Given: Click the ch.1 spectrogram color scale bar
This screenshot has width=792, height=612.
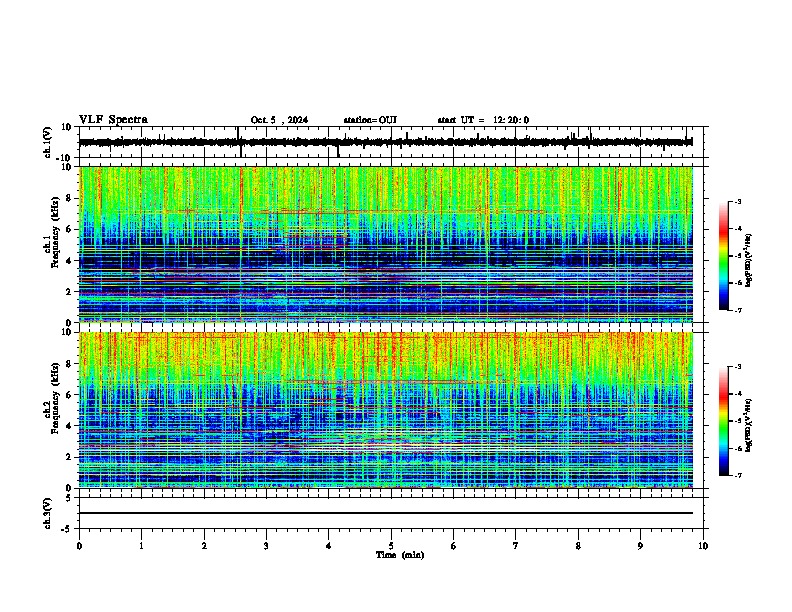Looking at the screenshot, I should [x=723, y=255].
